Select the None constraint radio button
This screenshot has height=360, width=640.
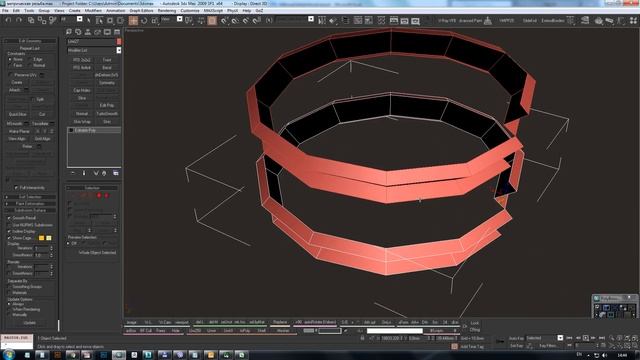[x=10, y=60]
